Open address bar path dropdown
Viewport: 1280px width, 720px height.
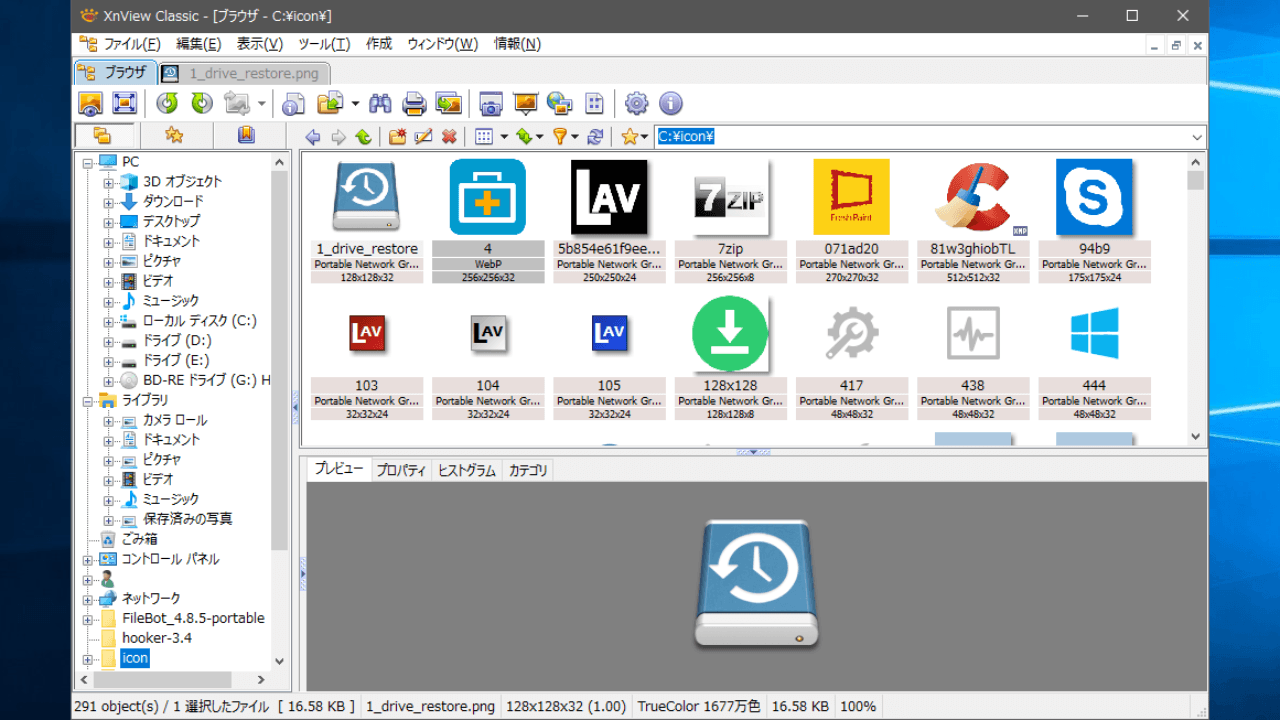pyautogui.click(x=1197, y=138)
